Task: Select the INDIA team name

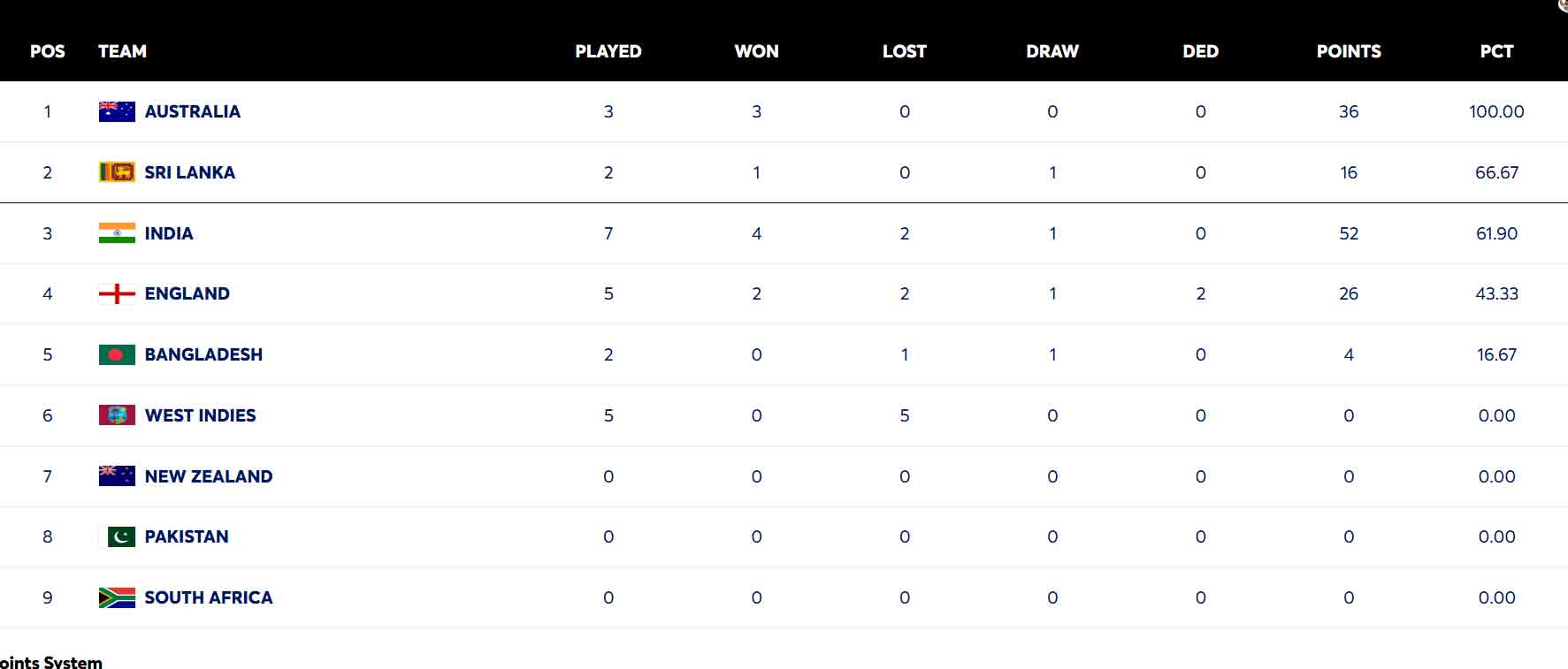Action: [x=168, y=233]
